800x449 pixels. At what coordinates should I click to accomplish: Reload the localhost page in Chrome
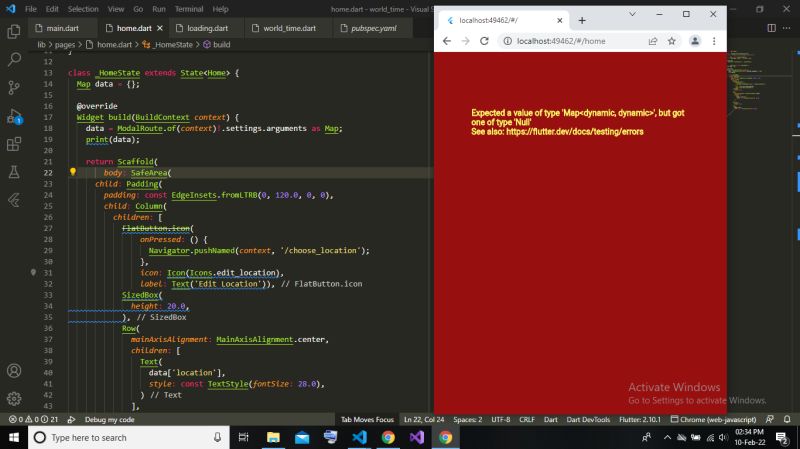pos(484,41)
